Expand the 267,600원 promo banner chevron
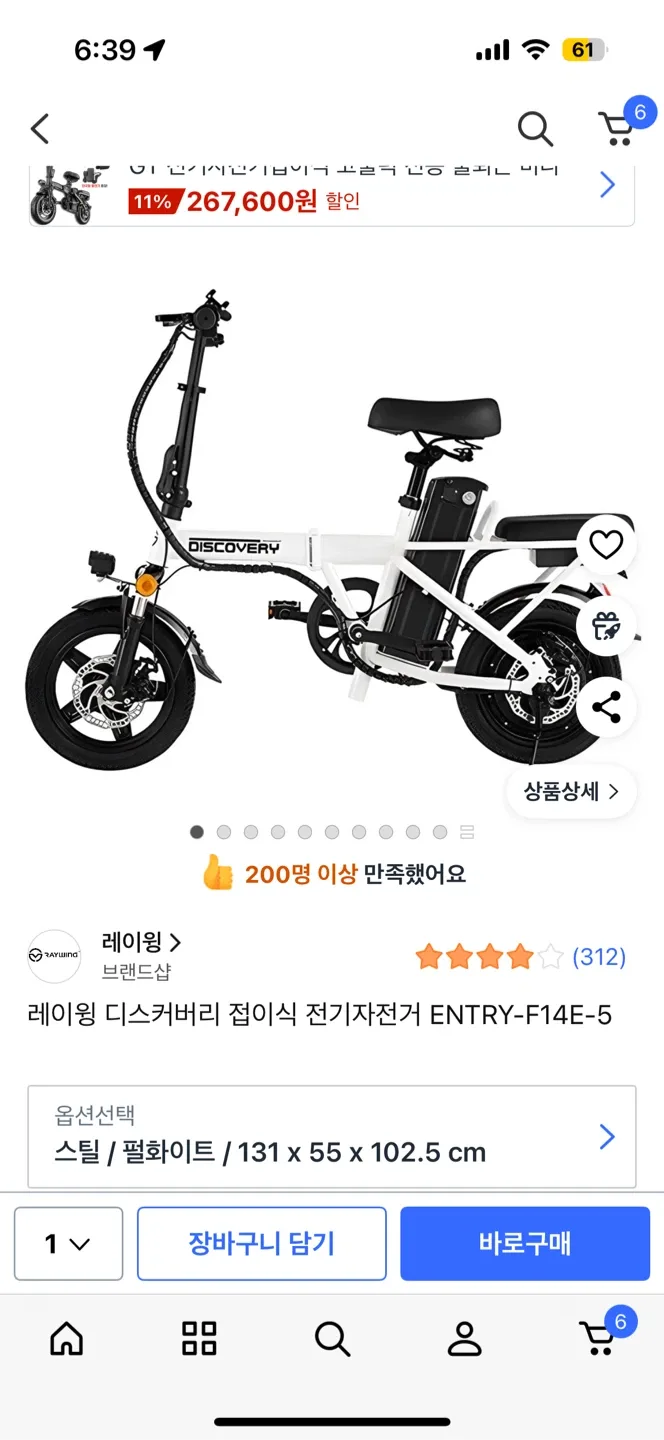The width and height of the screenshot is (664, 1440). [x=607, y=185]
